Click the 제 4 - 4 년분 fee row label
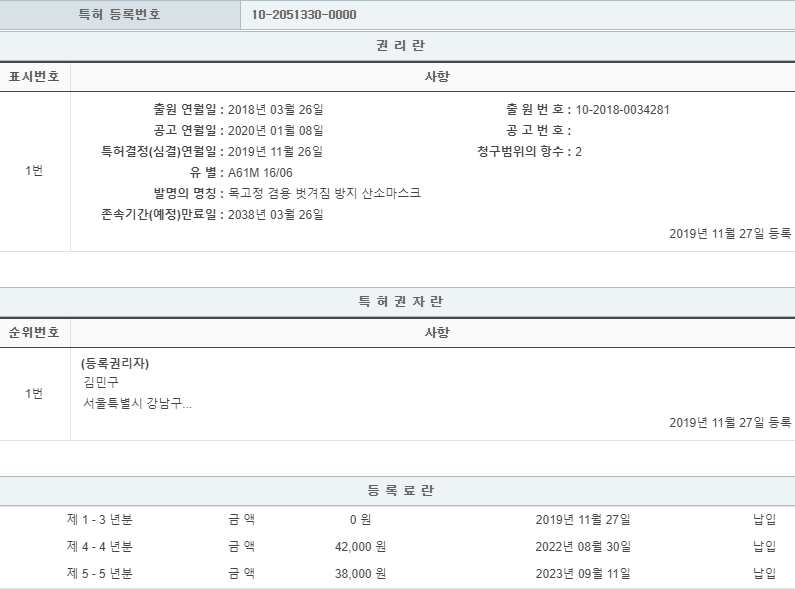Screen dimensions: 795x589 (x=99, y=546)
